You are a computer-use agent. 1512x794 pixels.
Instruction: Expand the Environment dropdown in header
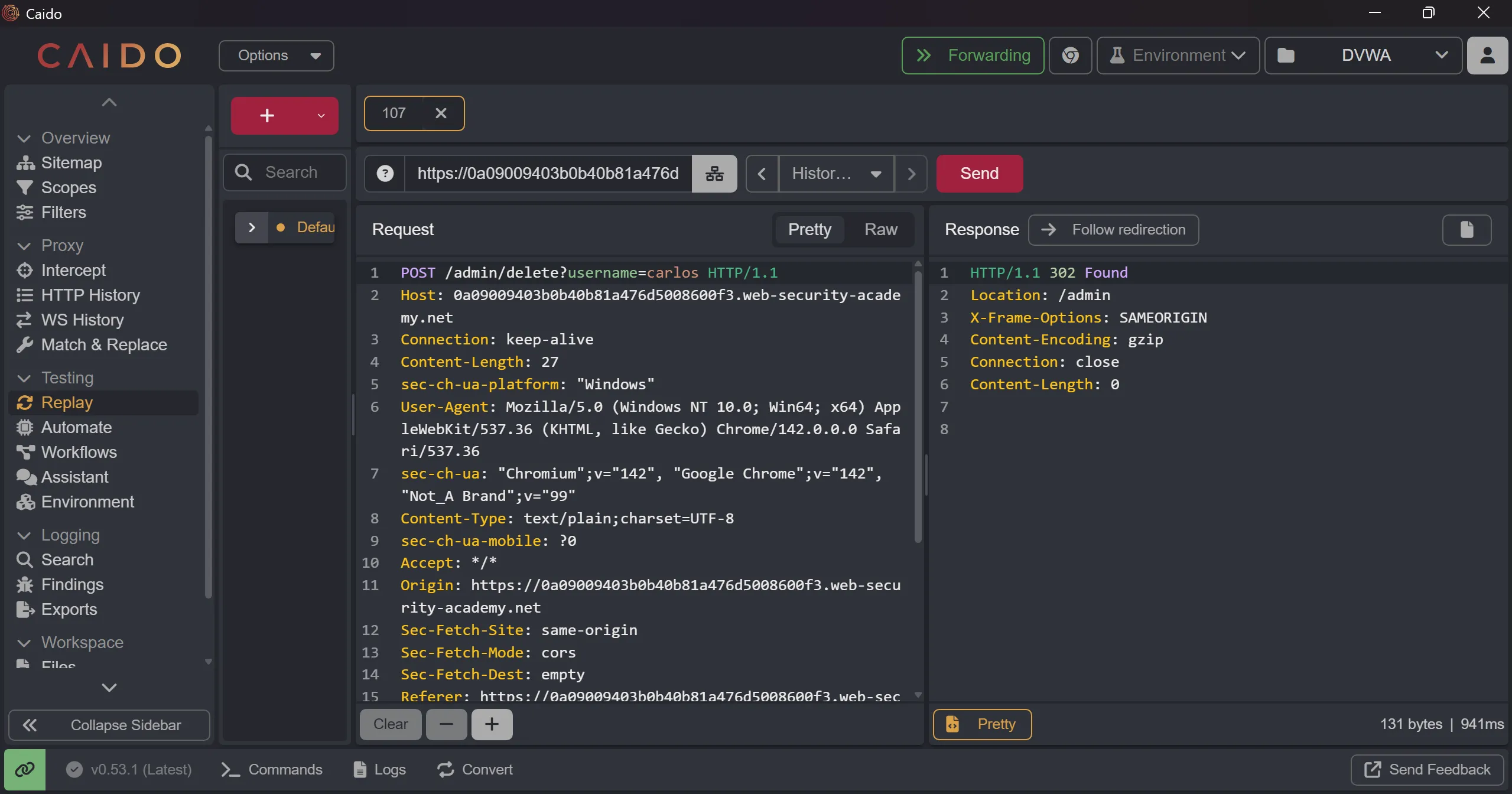coord(1178,56)
